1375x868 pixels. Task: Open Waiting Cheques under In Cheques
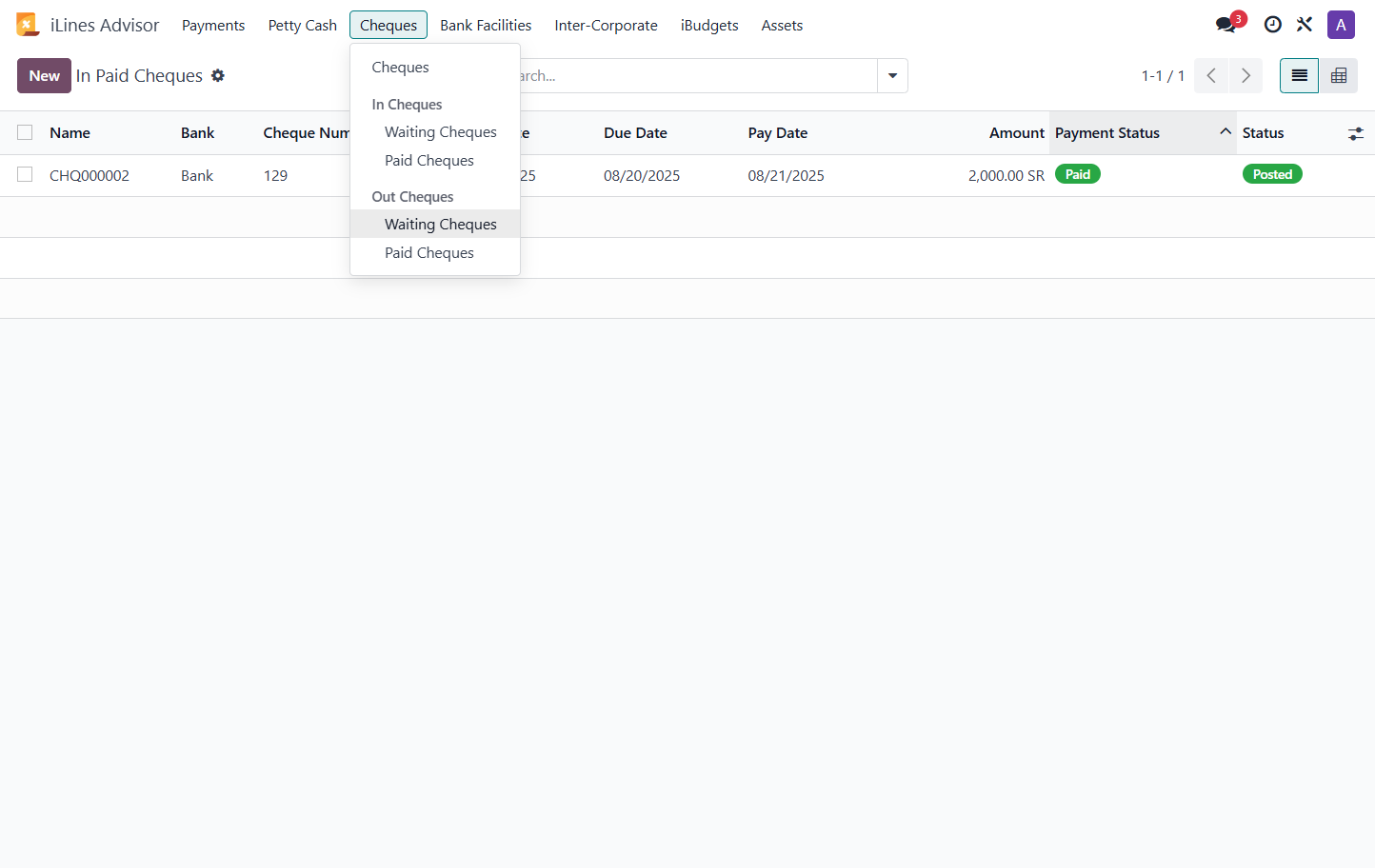pyautogui.click(x=435, y=132)
